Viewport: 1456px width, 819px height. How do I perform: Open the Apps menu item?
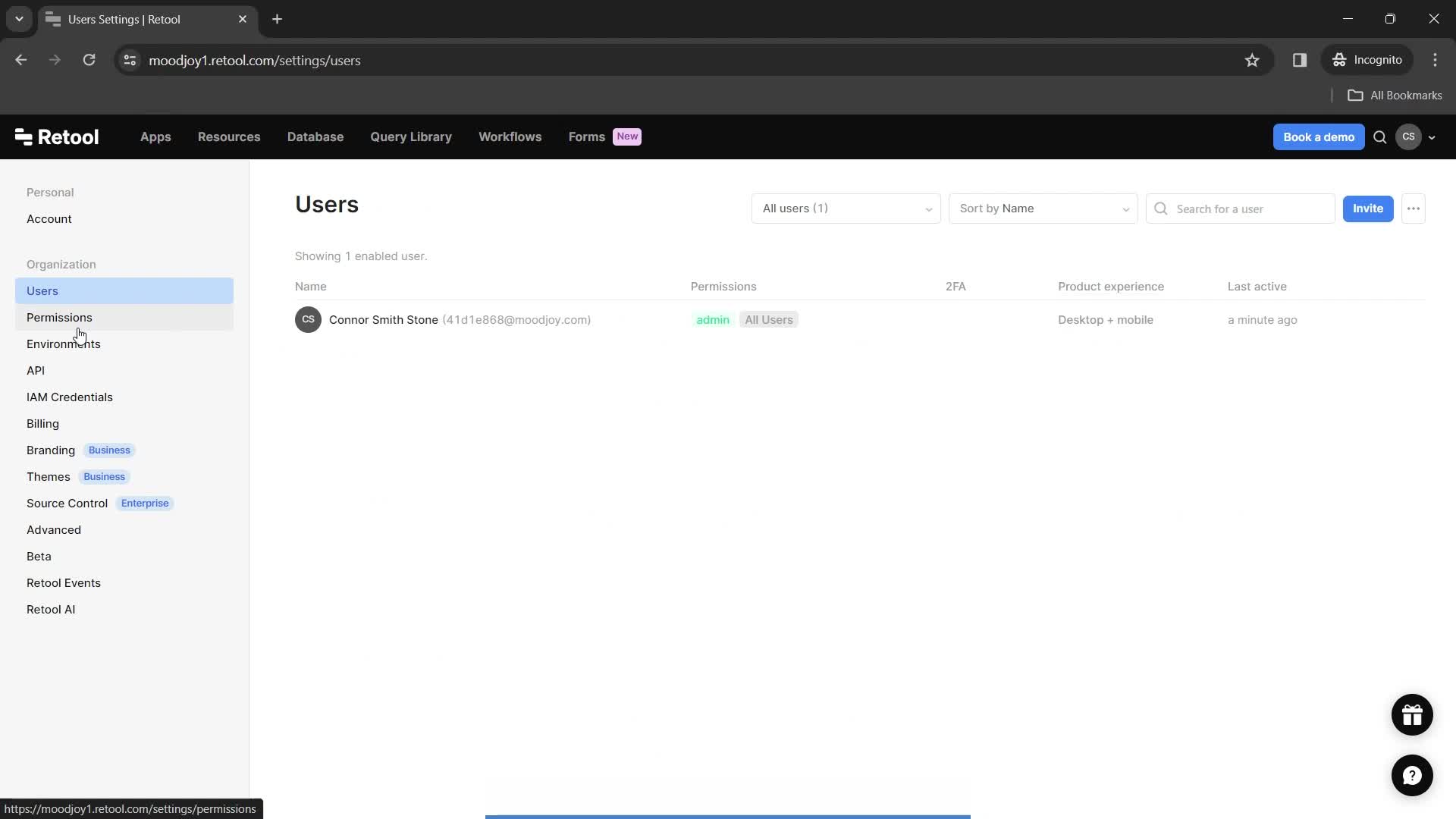coord(156,136)
